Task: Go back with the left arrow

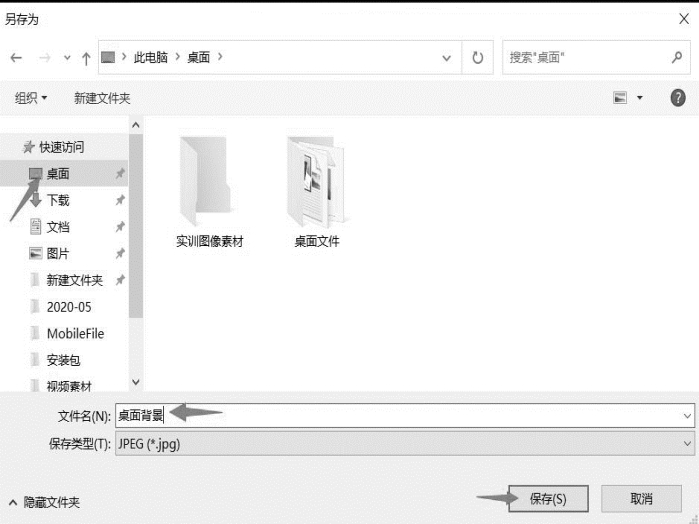Action: (16, 58)
